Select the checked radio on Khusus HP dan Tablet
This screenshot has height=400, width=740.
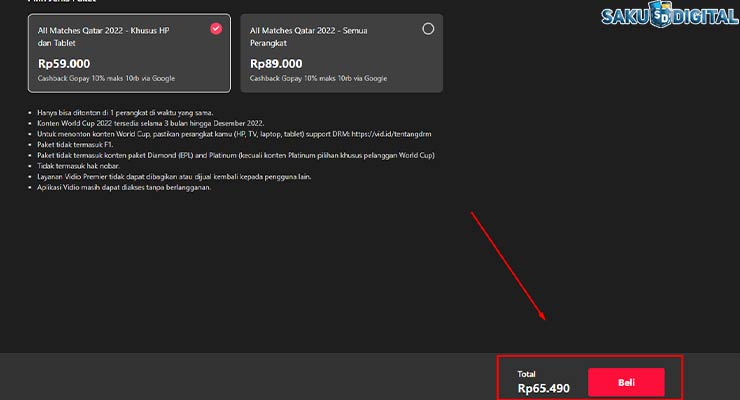216,29
